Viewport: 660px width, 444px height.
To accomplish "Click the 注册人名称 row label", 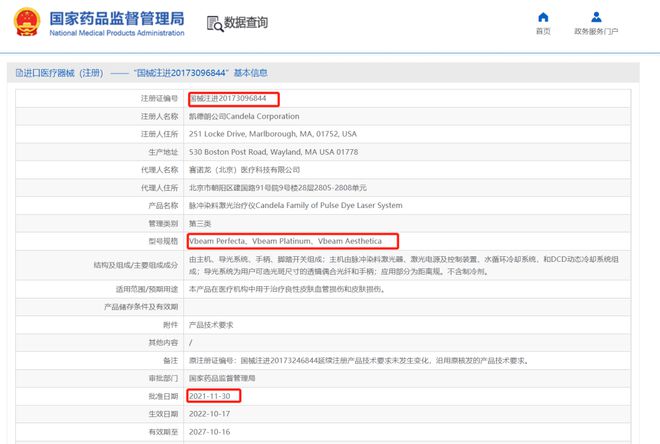I will click(x=160, y=116).
